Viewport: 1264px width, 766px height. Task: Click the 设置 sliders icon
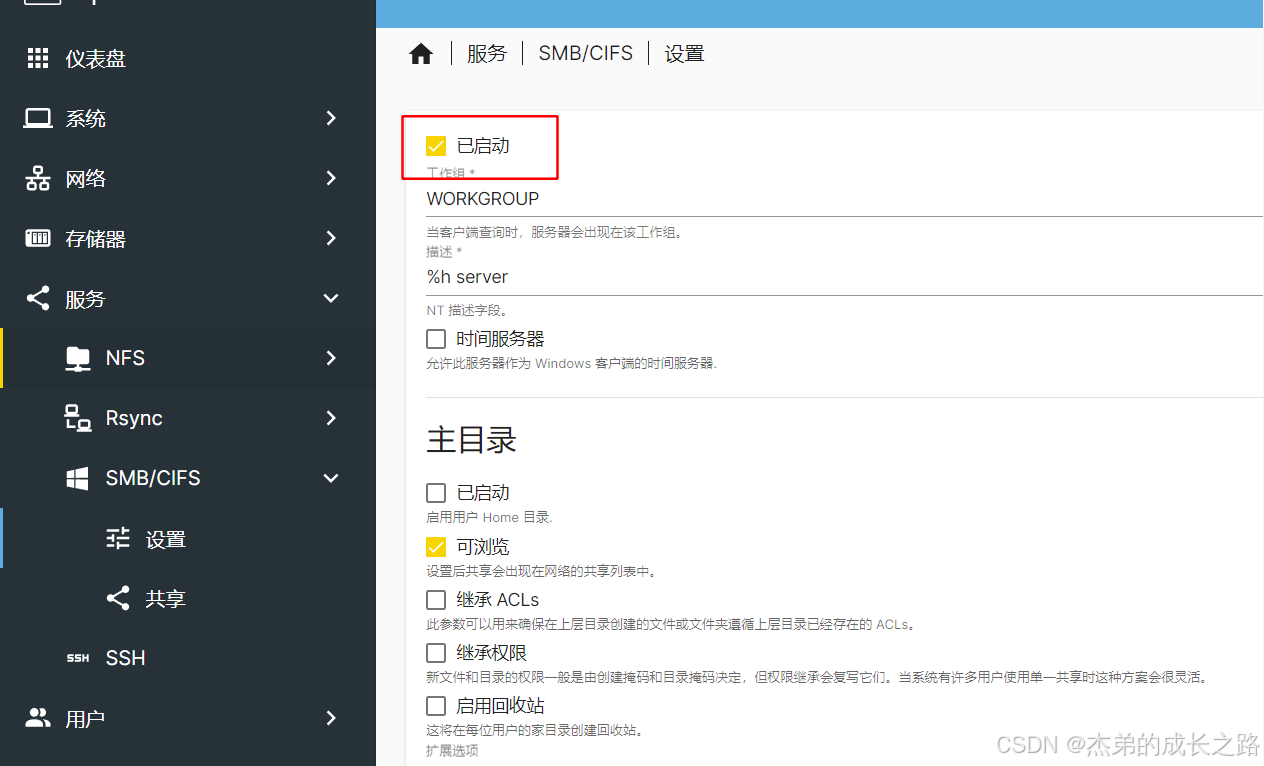118,538
